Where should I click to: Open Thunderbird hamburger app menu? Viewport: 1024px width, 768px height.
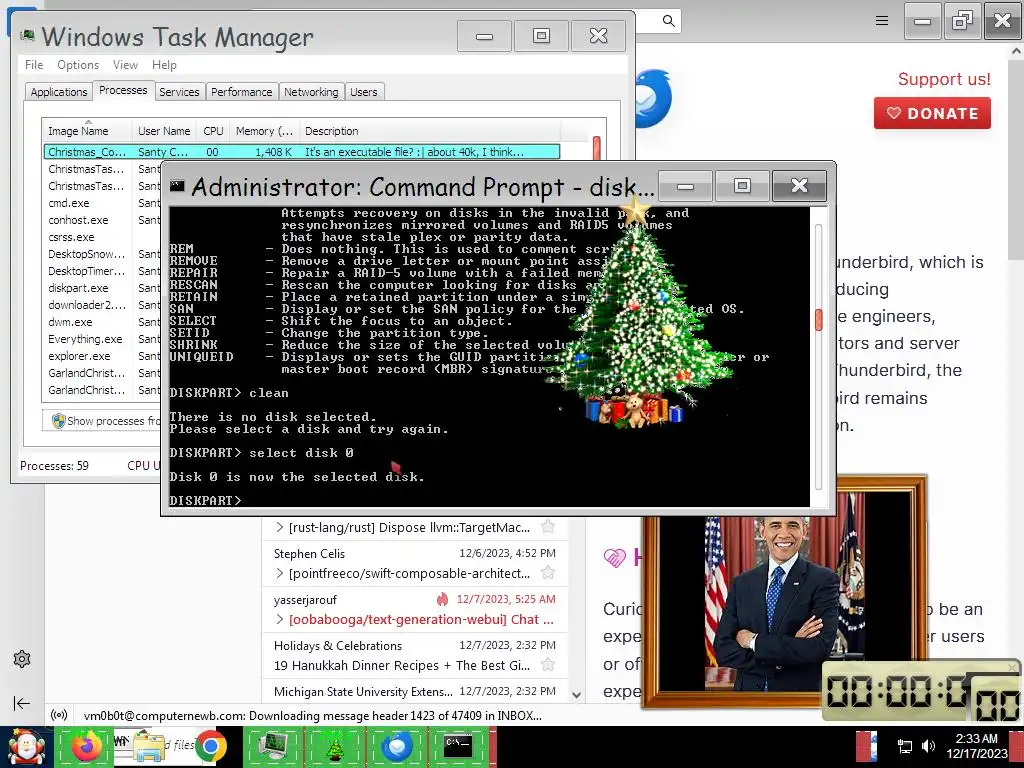click(882, 21)
